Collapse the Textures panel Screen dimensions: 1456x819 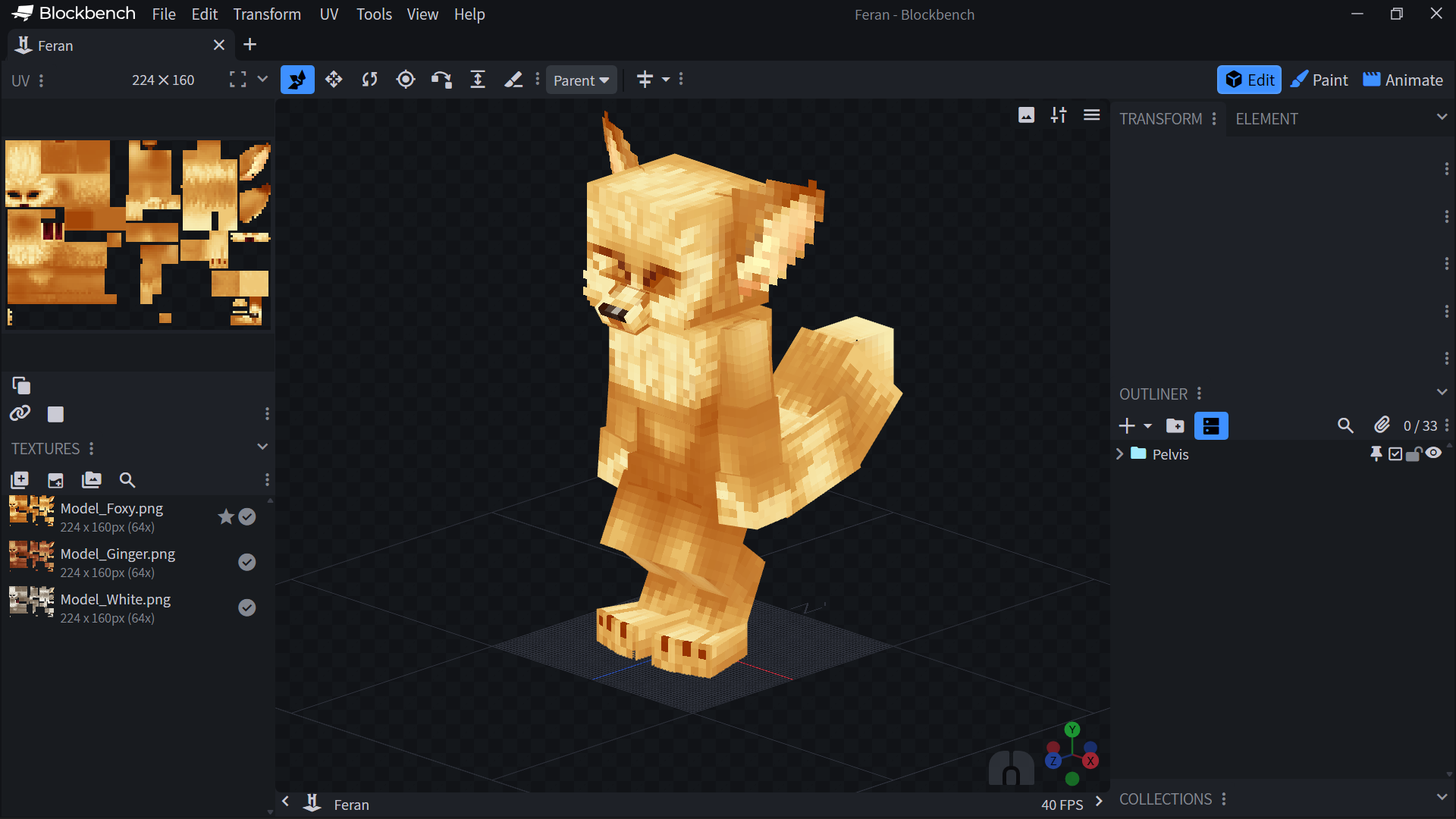262,447
